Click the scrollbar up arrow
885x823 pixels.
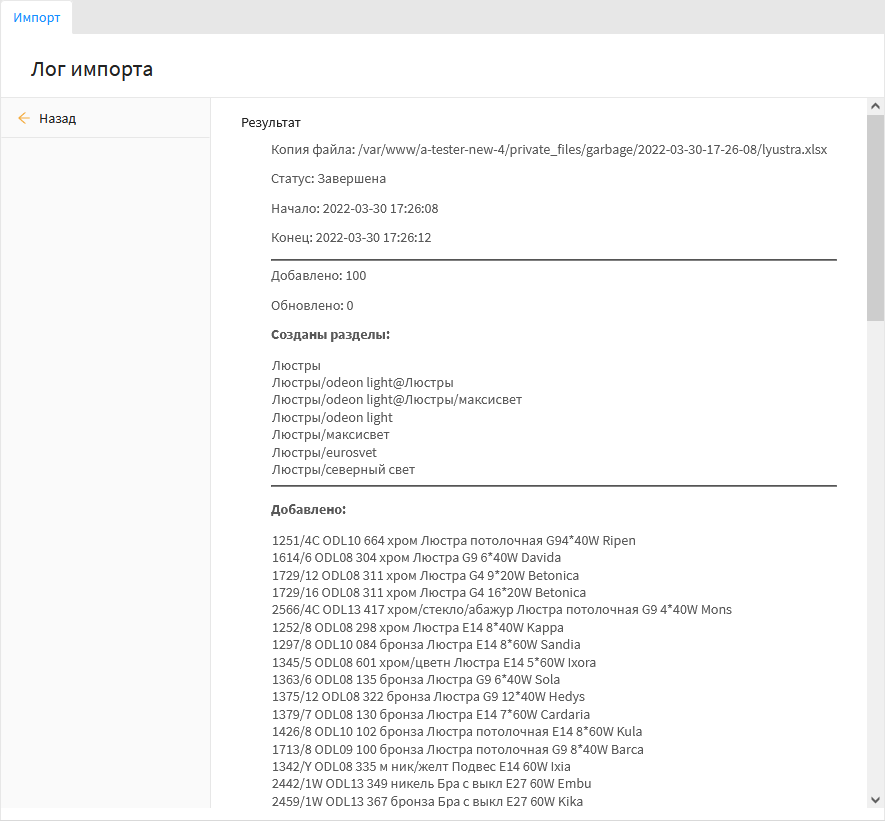click(875, 106)
